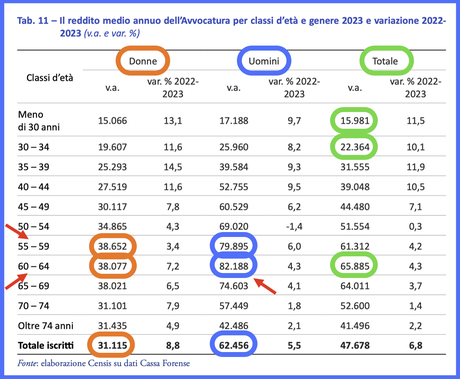Select the '60 – 64' row label
The height and width of the screenshot is (379, 460).
[x=33, y=266]
